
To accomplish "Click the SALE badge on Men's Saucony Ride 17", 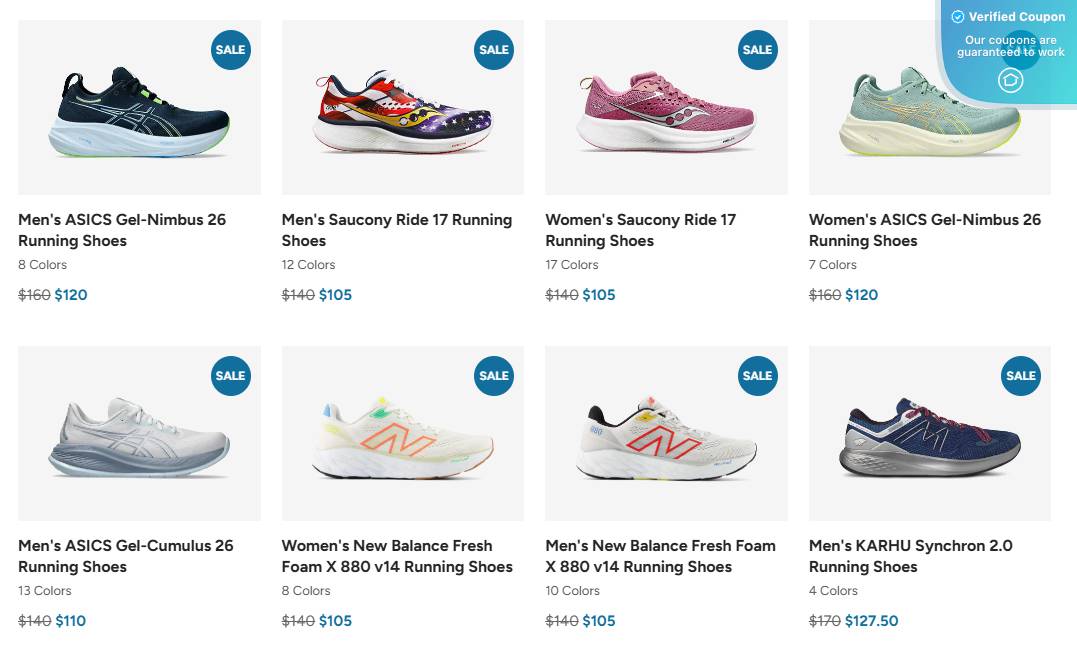I will pyautogui.click(x=493, y=49).
